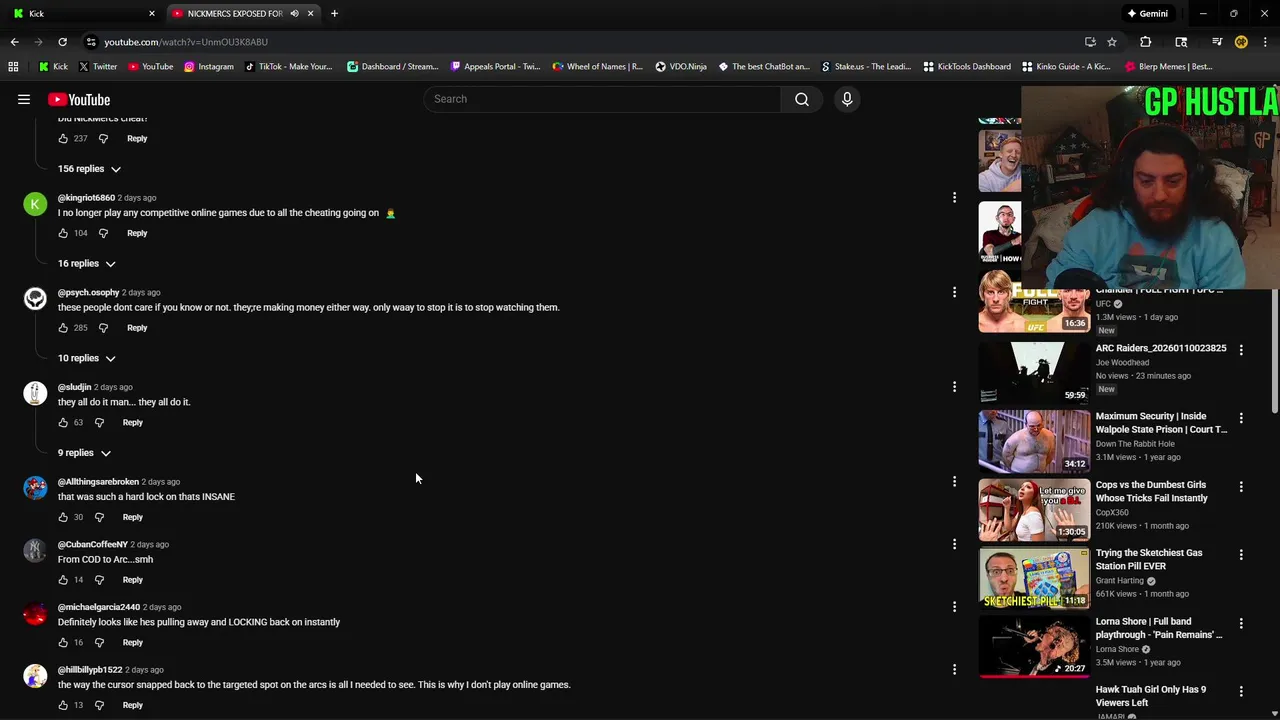
Task: Open a new browser tab
Action: coord(334,13)
